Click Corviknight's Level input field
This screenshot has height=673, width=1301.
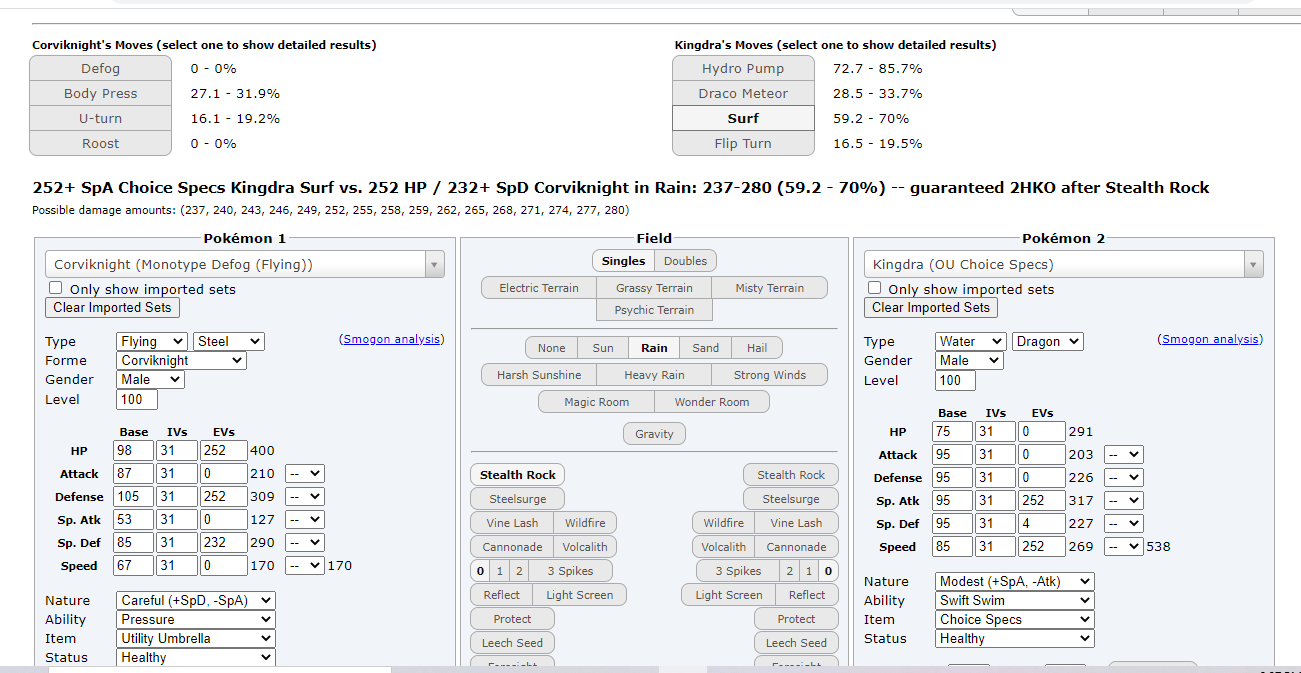click(x=137, y=400)
